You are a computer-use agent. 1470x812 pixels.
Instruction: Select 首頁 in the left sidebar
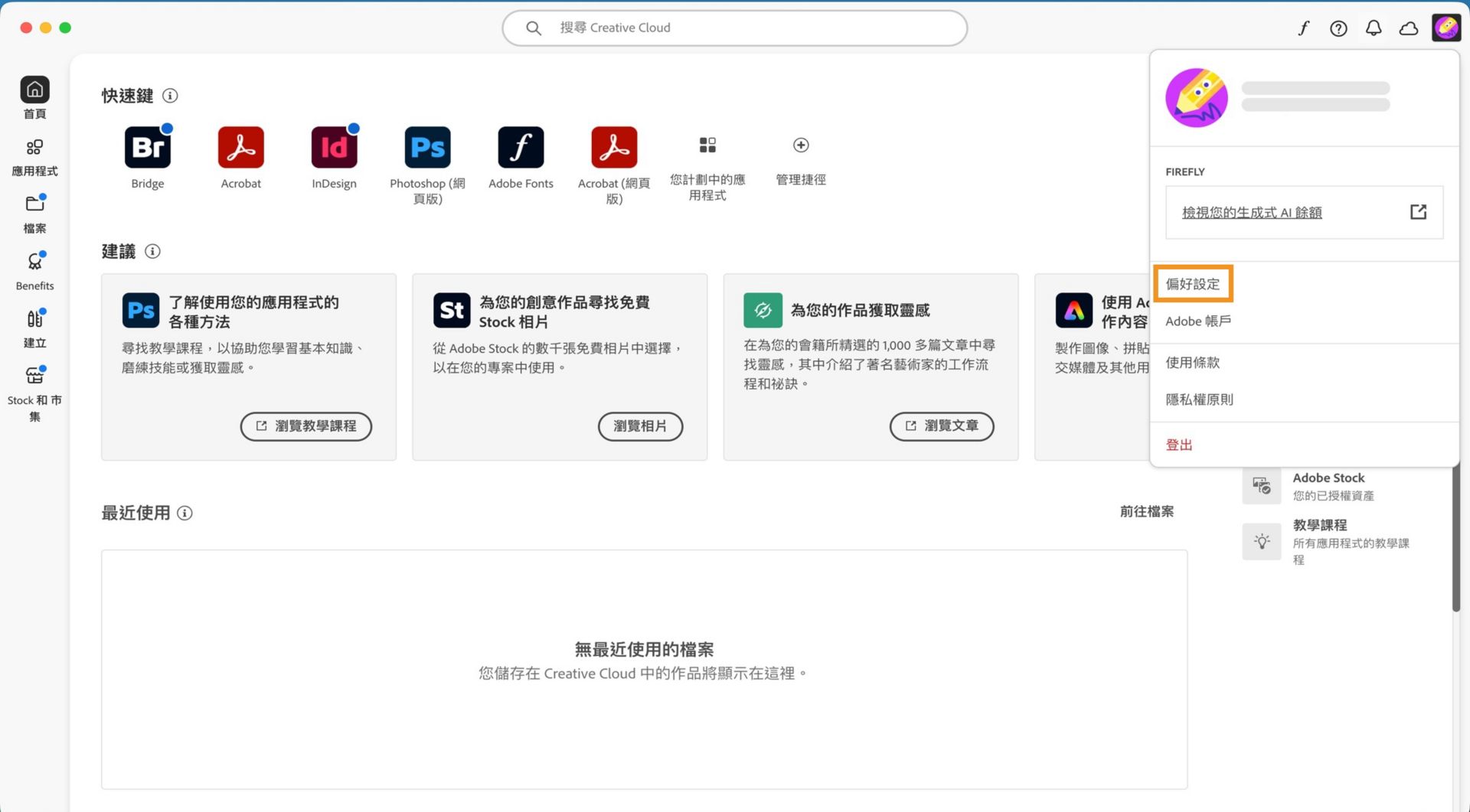[x=34, y=96]
